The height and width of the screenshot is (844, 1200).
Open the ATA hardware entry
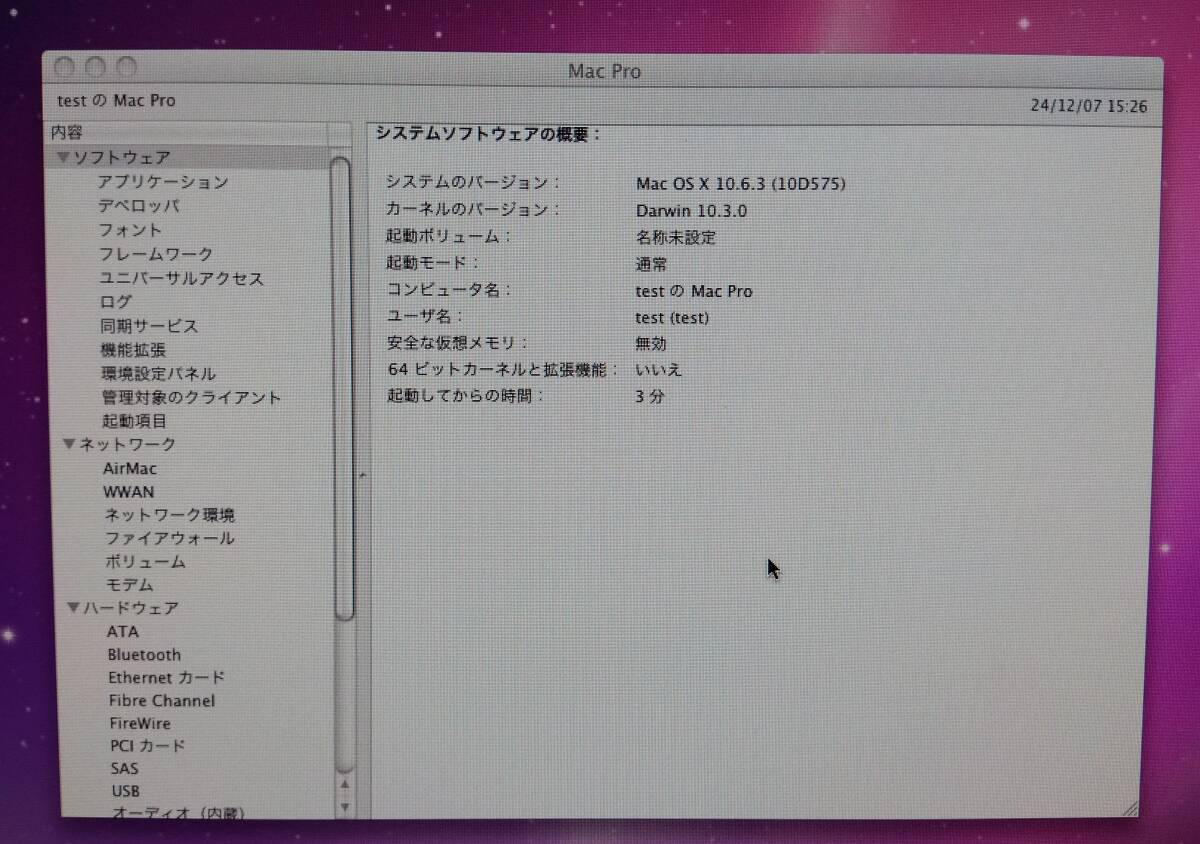click(123, 631)
